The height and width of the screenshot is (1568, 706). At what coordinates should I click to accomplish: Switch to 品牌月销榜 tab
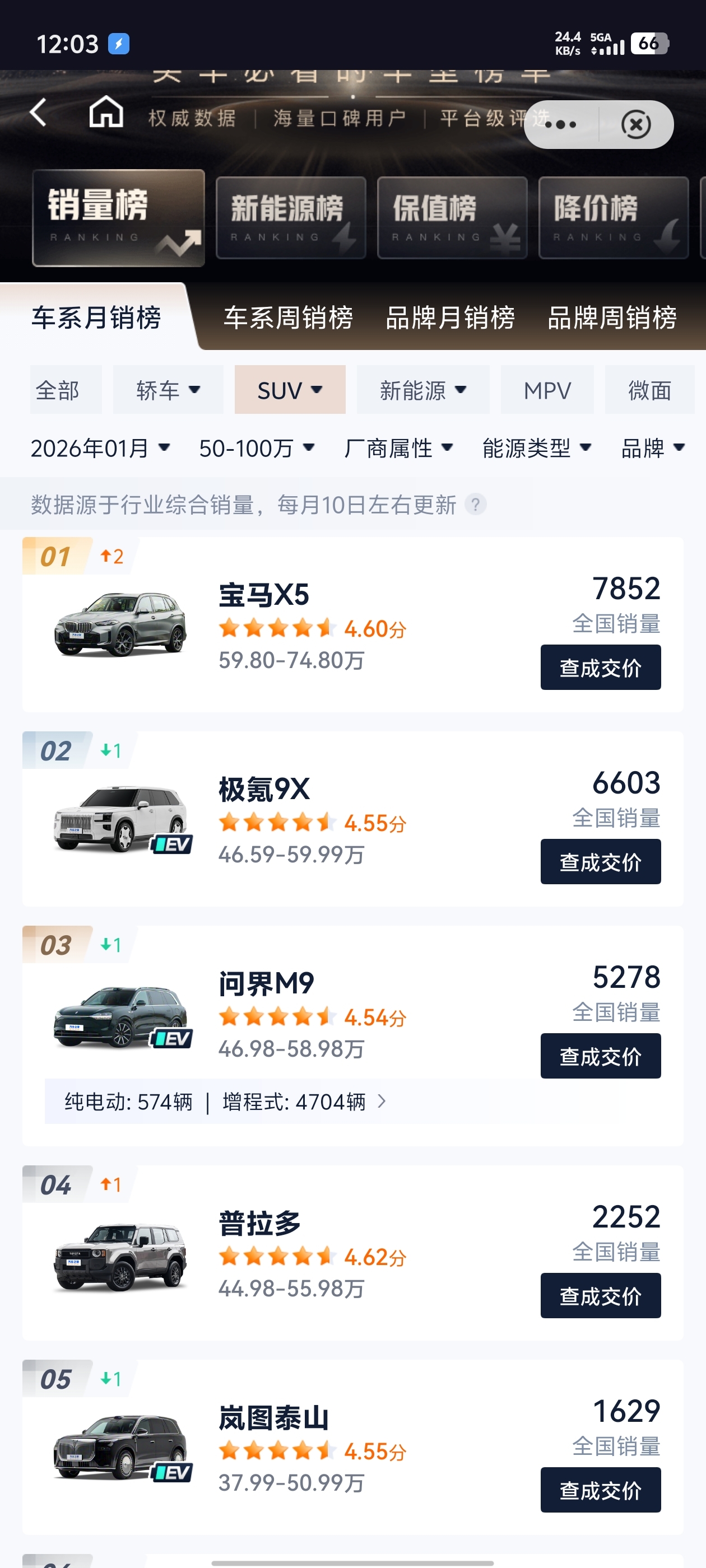point(450,318)
